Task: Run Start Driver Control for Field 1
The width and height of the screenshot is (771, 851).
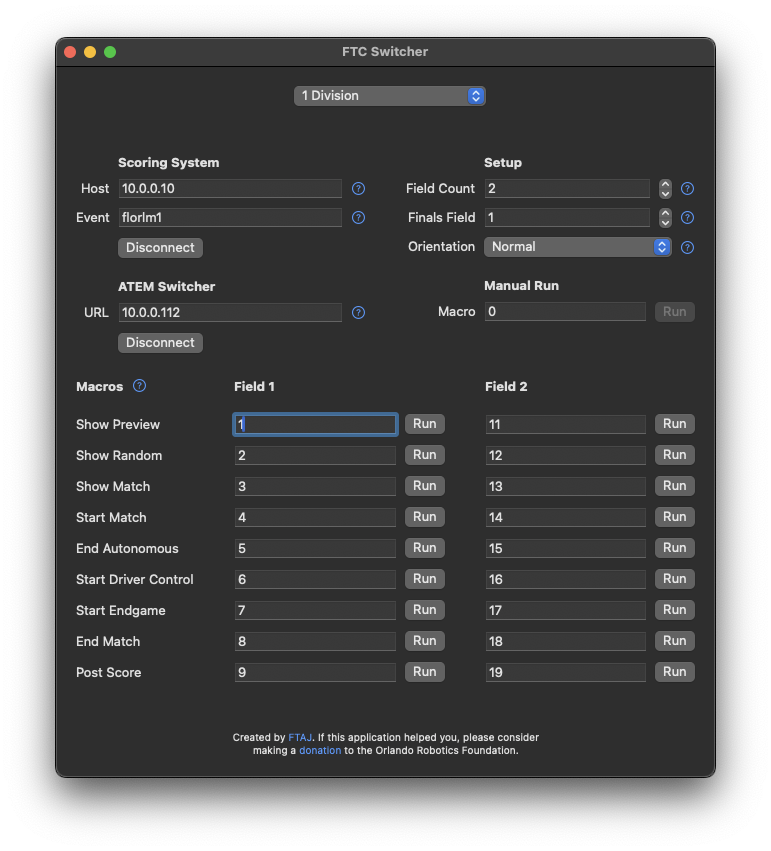Action: coord(424,579)
